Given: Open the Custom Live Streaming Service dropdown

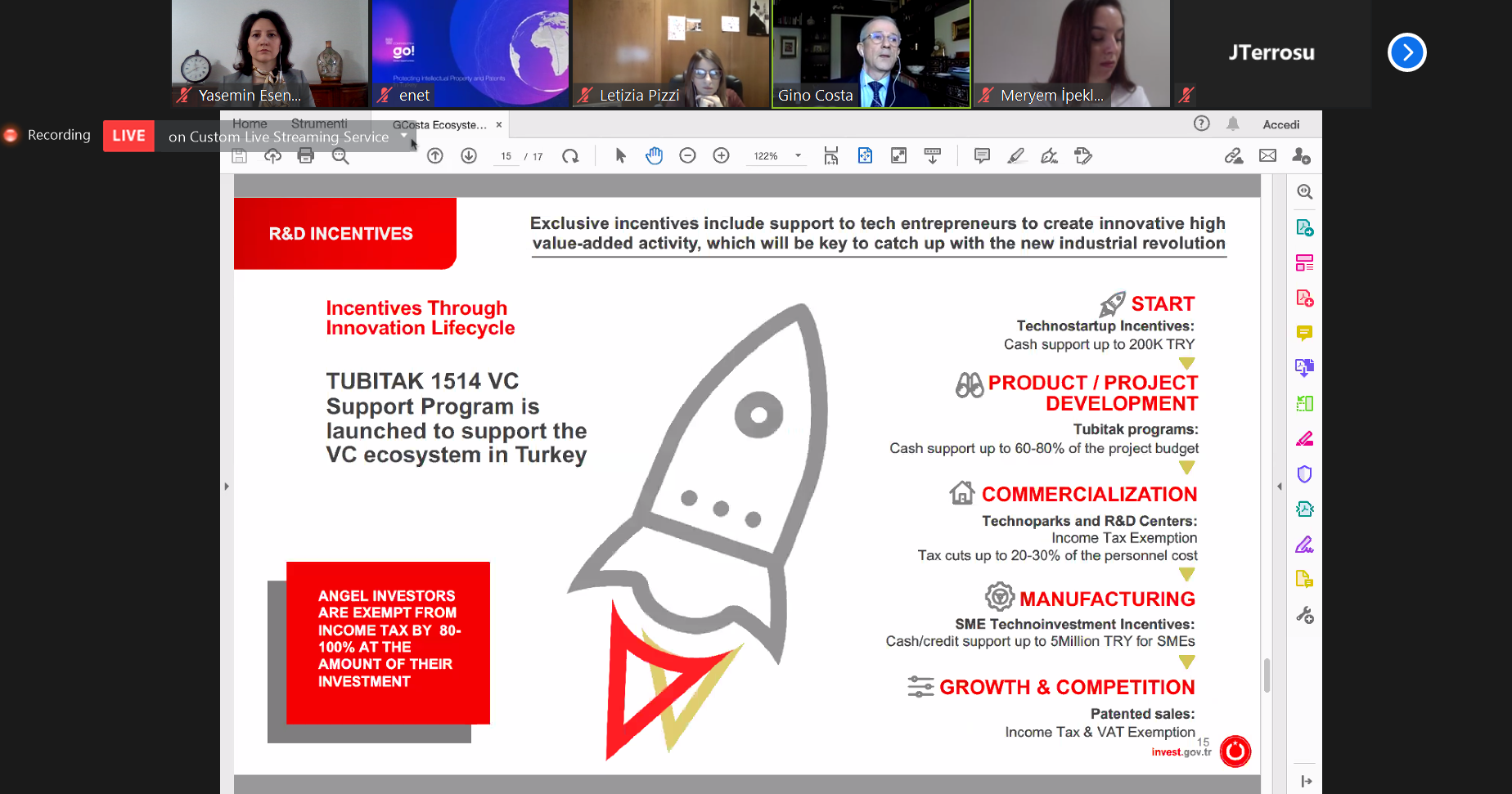Looking at the screenshot, I should [x=404, y=136].
